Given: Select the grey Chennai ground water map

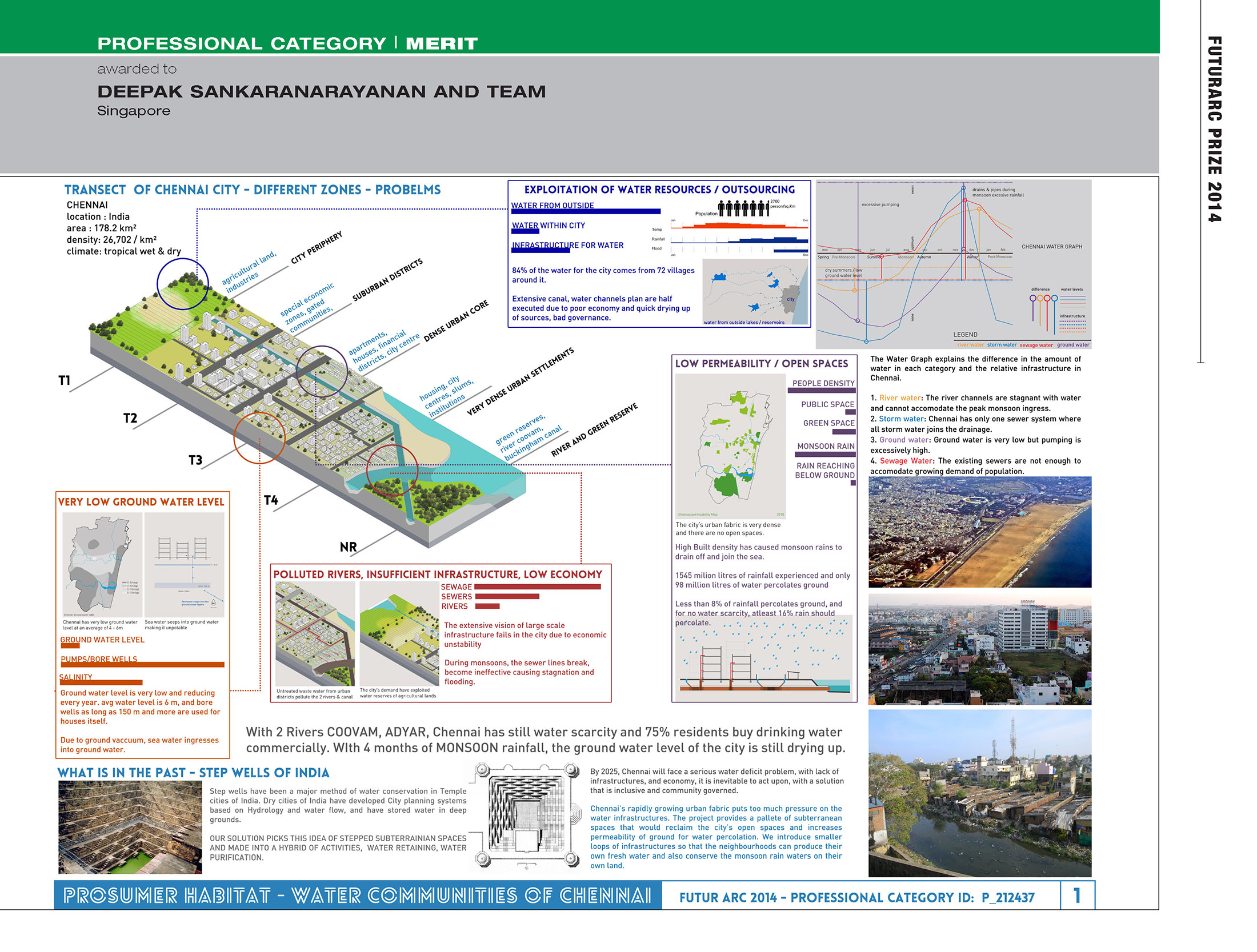Looking at the screenshot, I should click(x=102, y=564).
